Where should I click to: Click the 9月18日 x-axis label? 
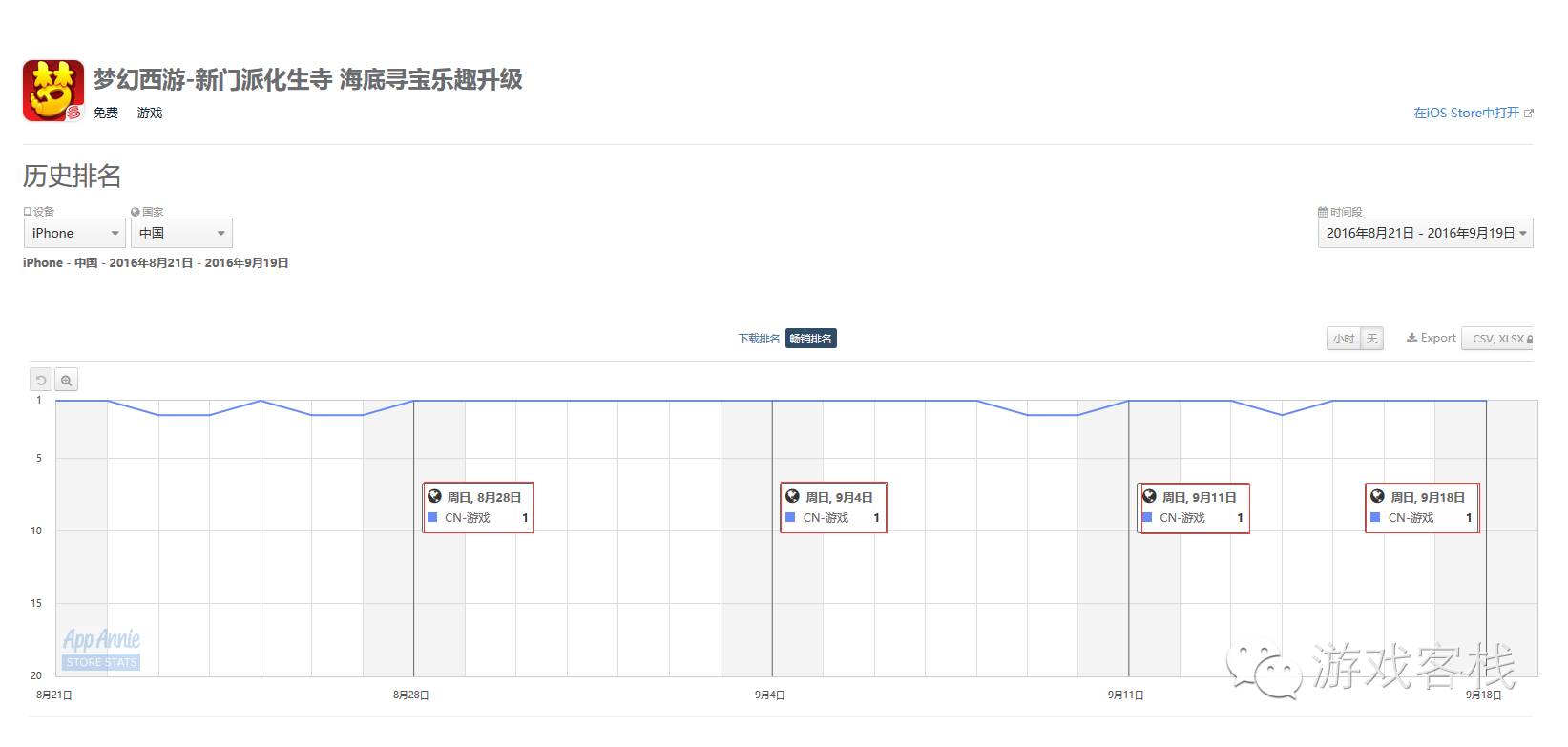pyautogui.click(x=1484, y=695)
